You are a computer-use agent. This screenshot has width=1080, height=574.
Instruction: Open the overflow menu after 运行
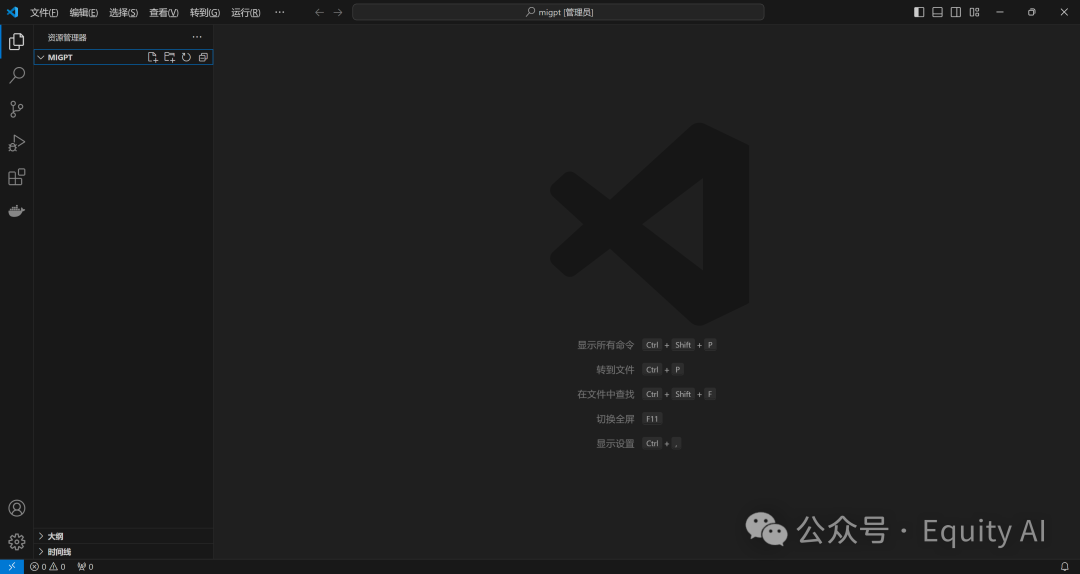tap(280, 12)
